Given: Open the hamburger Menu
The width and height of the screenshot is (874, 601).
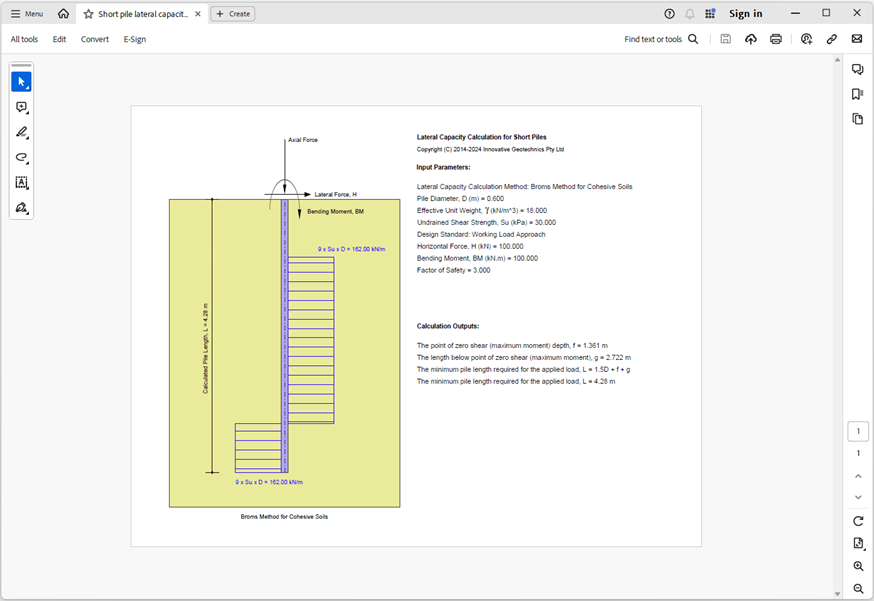Looking at the screenshot, I should coord(27,14).
